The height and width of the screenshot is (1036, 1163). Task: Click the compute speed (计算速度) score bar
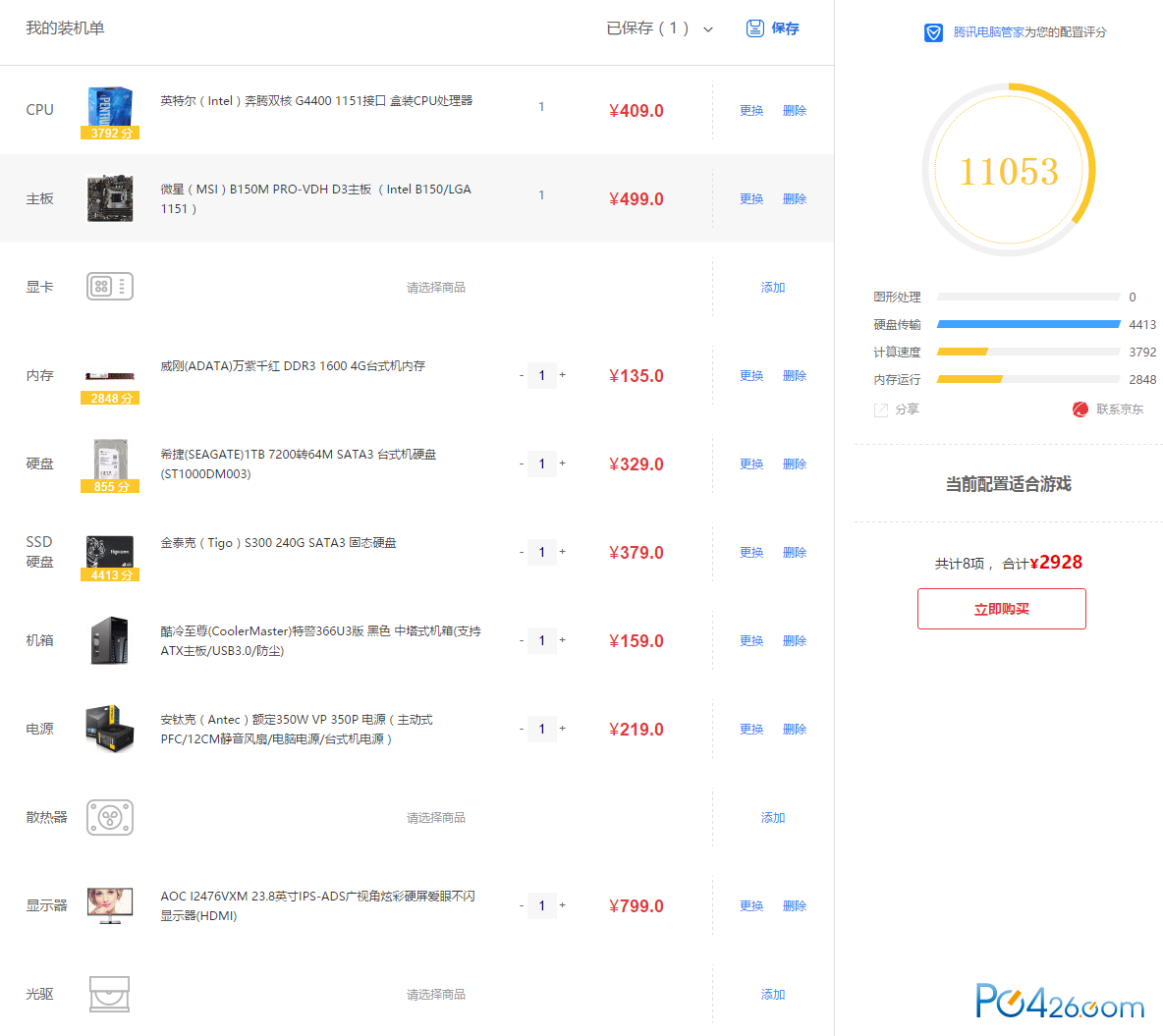(1028, 352)
